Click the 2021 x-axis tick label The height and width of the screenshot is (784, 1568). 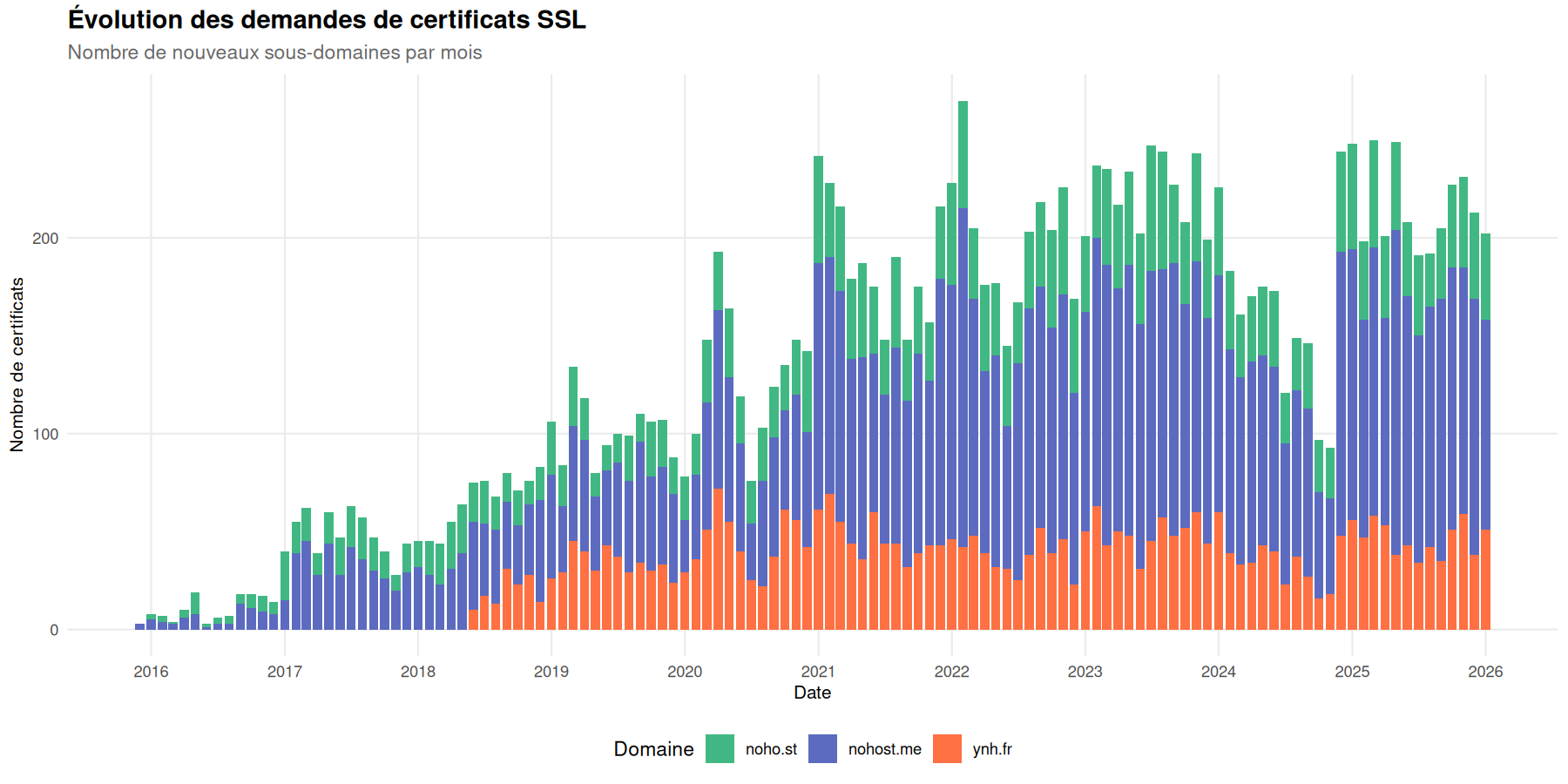coord(818,672)
